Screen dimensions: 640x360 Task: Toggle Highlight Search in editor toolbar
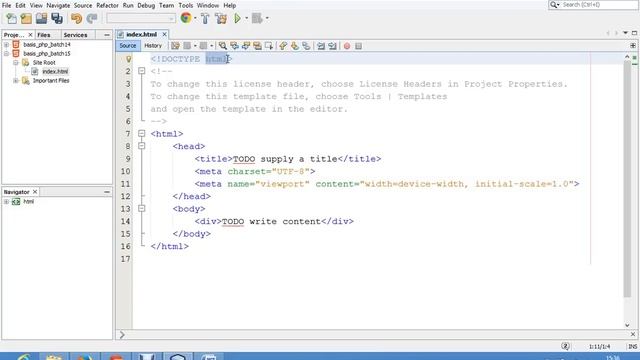click(x=257, y=46)
